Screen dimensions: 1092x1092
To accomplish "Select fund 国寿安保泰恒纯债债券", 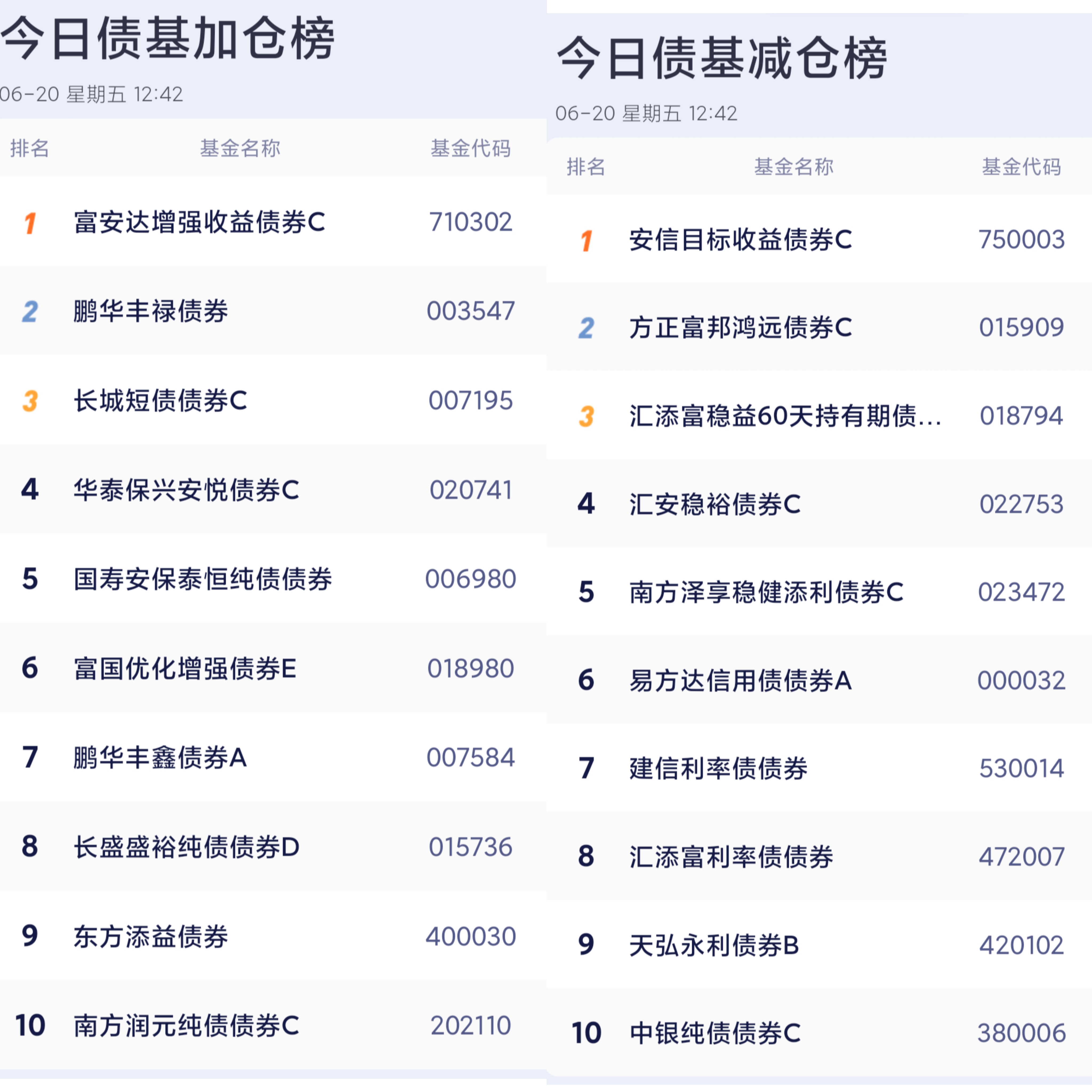I will [203, 579].
